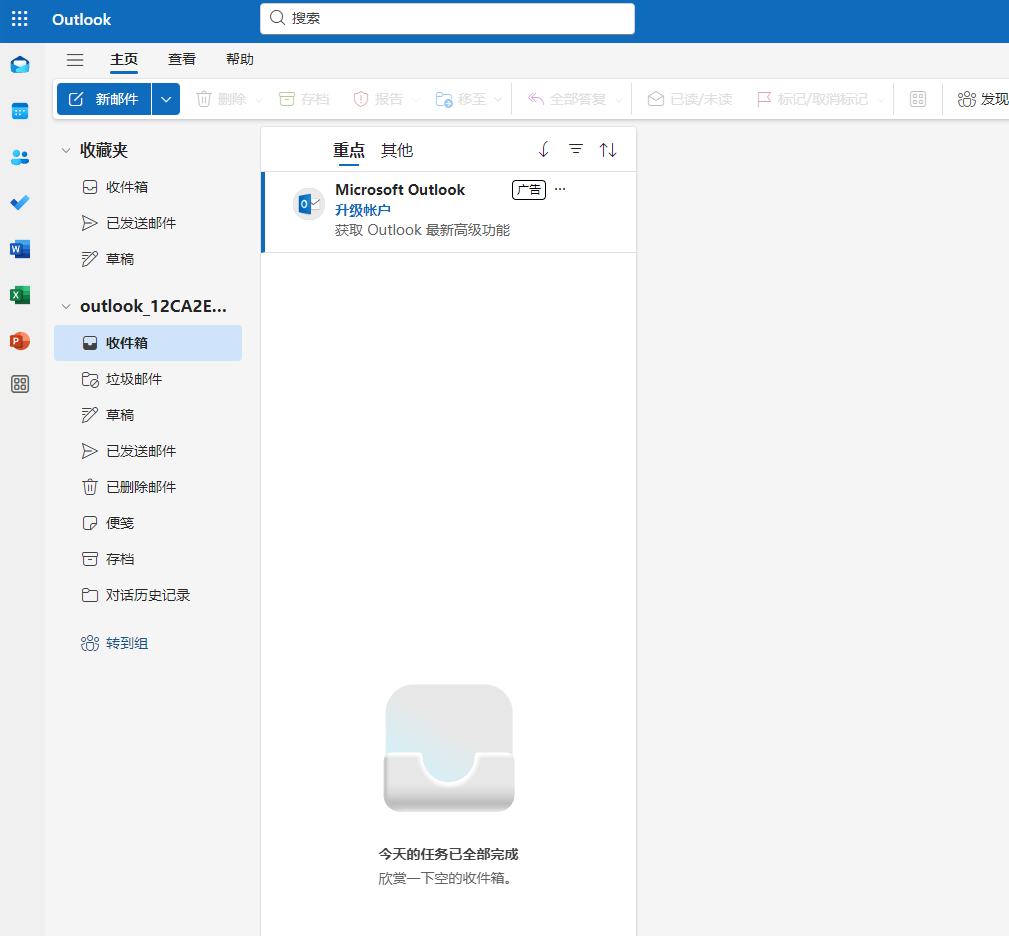The height and width of the screenshot is (936, 1009).
Task: Collapse the 收藏夹 favorites section
Action: point(66,151)
